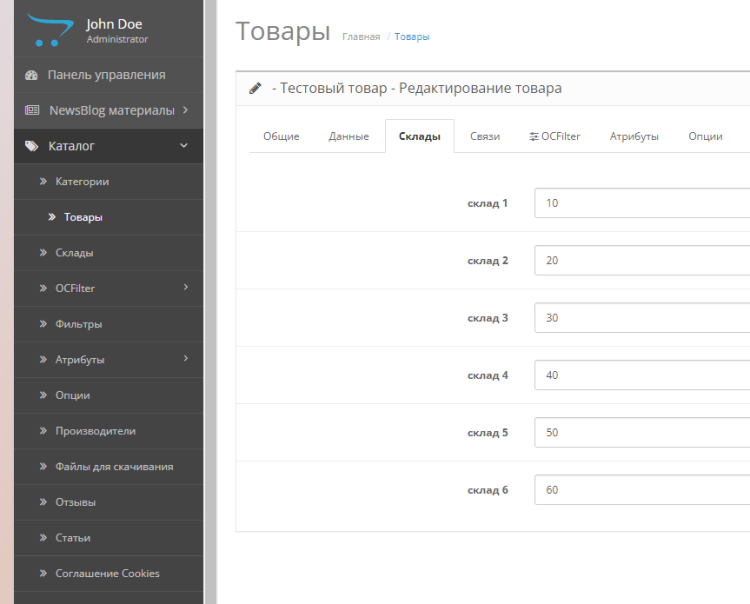Open Главная breadcrumb link
Screen dimensions: 750x604
pos(361,37)
